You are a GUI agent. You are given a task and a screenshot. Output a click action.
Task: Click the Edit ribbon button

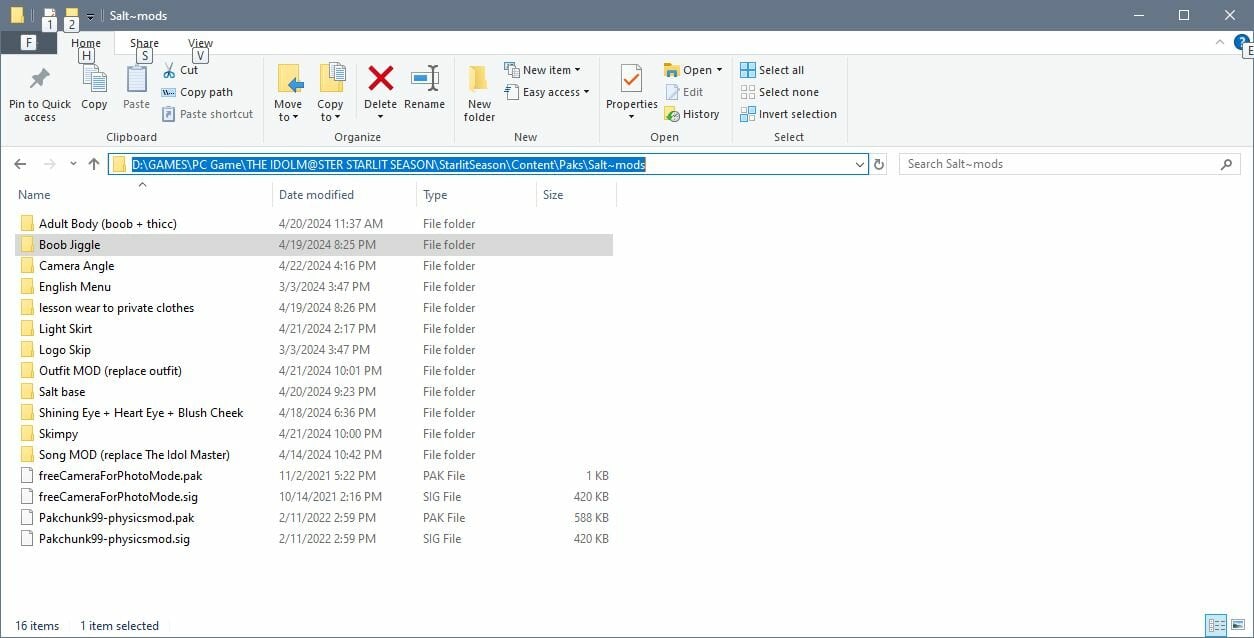(x=683, y=92)
